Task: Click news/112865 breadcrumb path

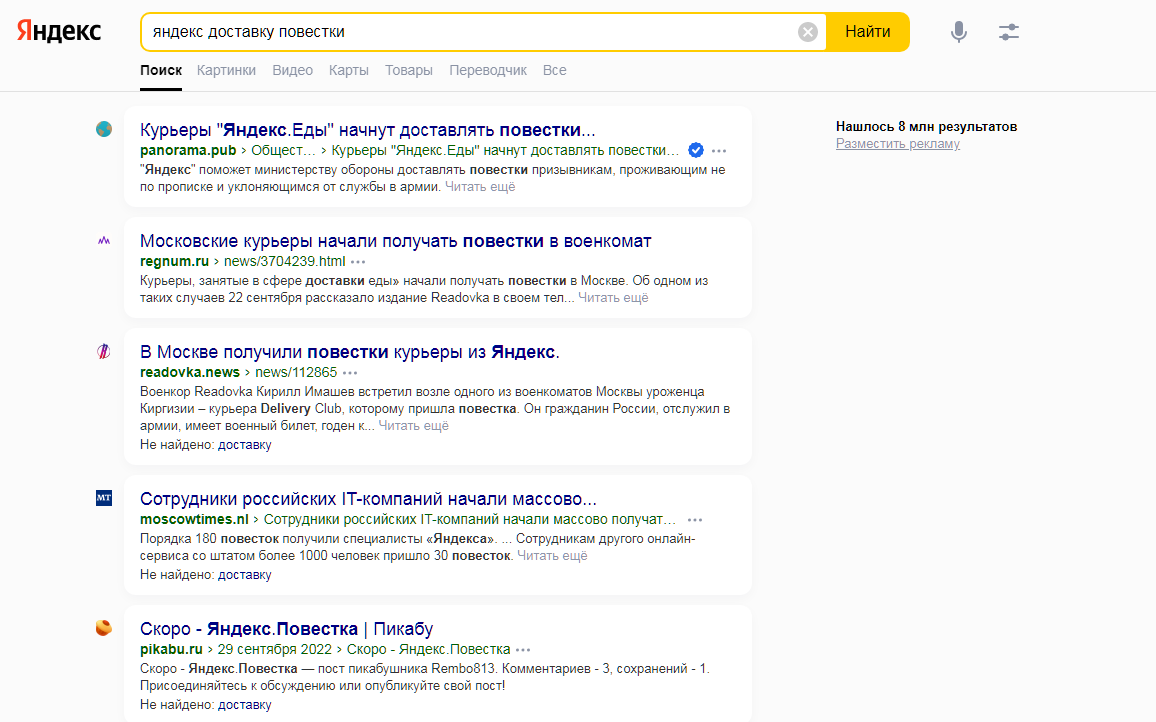Action: tap(296, 372)
